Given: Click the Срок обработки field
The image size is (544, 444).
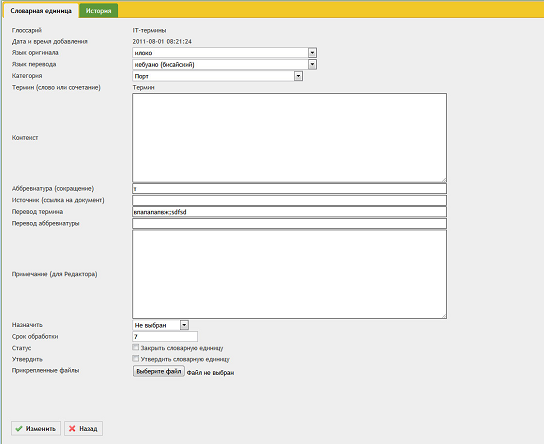Looking at the screenshot, I should click(165, 336).
